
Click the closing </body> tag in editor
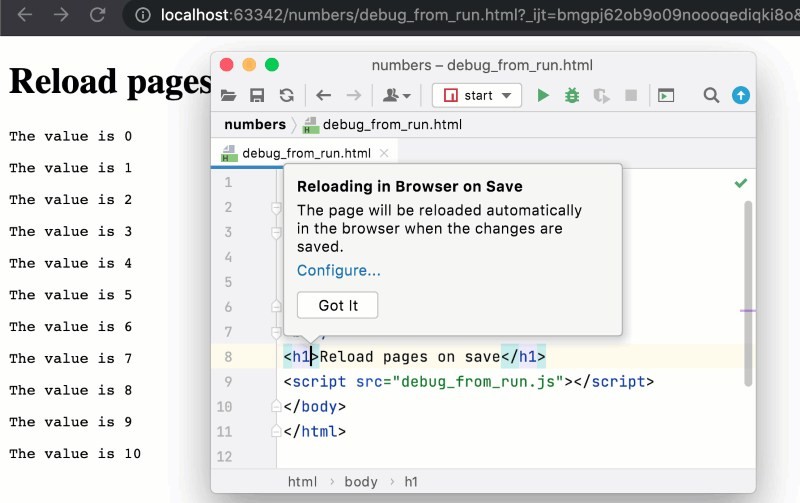click(315, 407)
